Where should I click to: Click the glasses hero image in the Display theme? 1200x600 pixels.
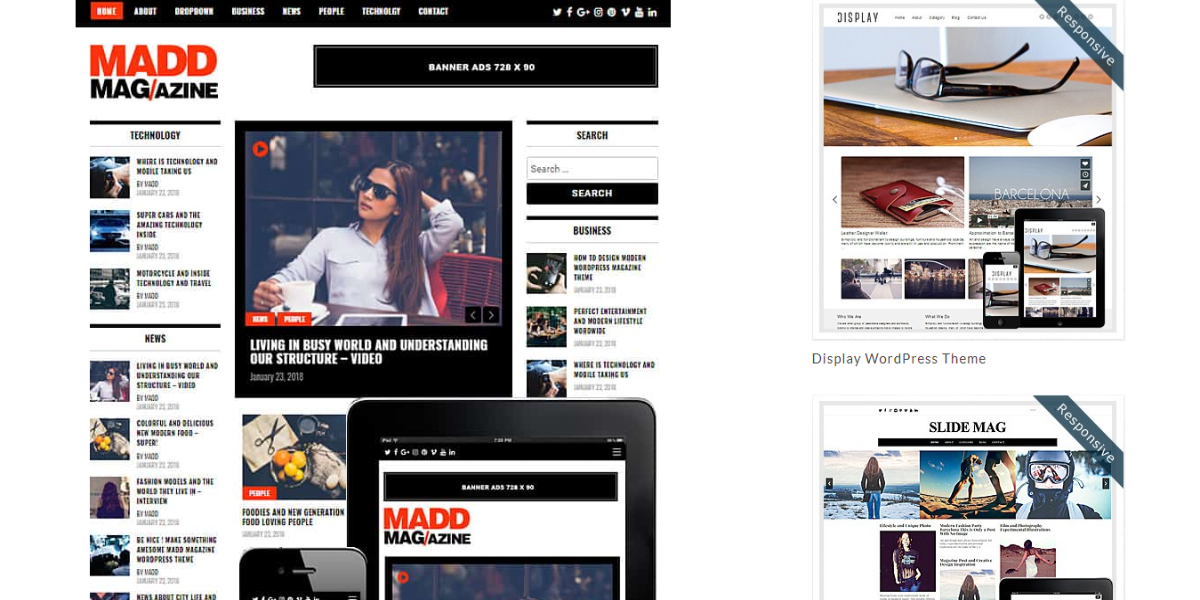coord(967,88)
